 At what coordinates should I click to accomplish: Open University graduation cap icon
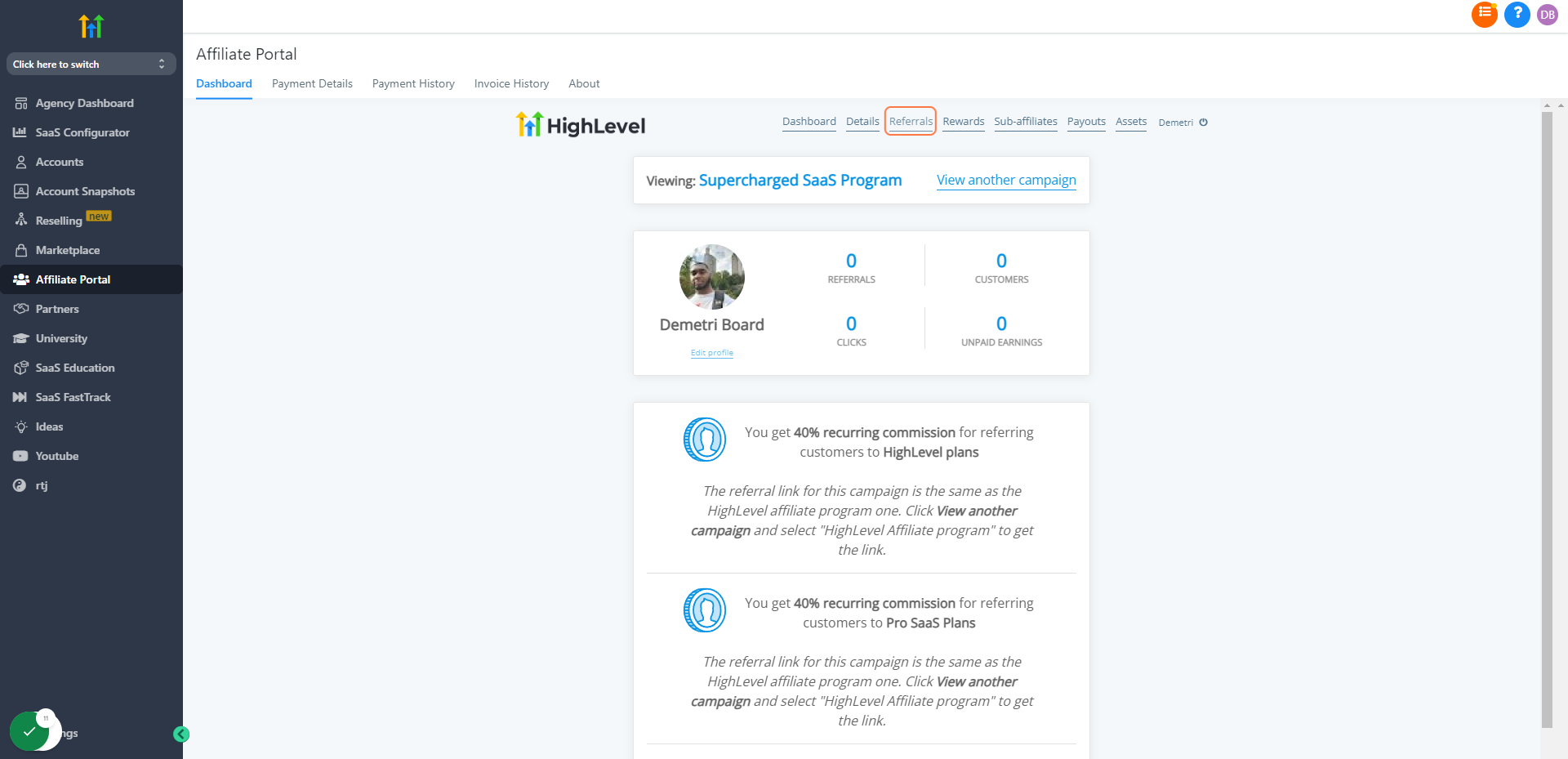pos(21,338)
